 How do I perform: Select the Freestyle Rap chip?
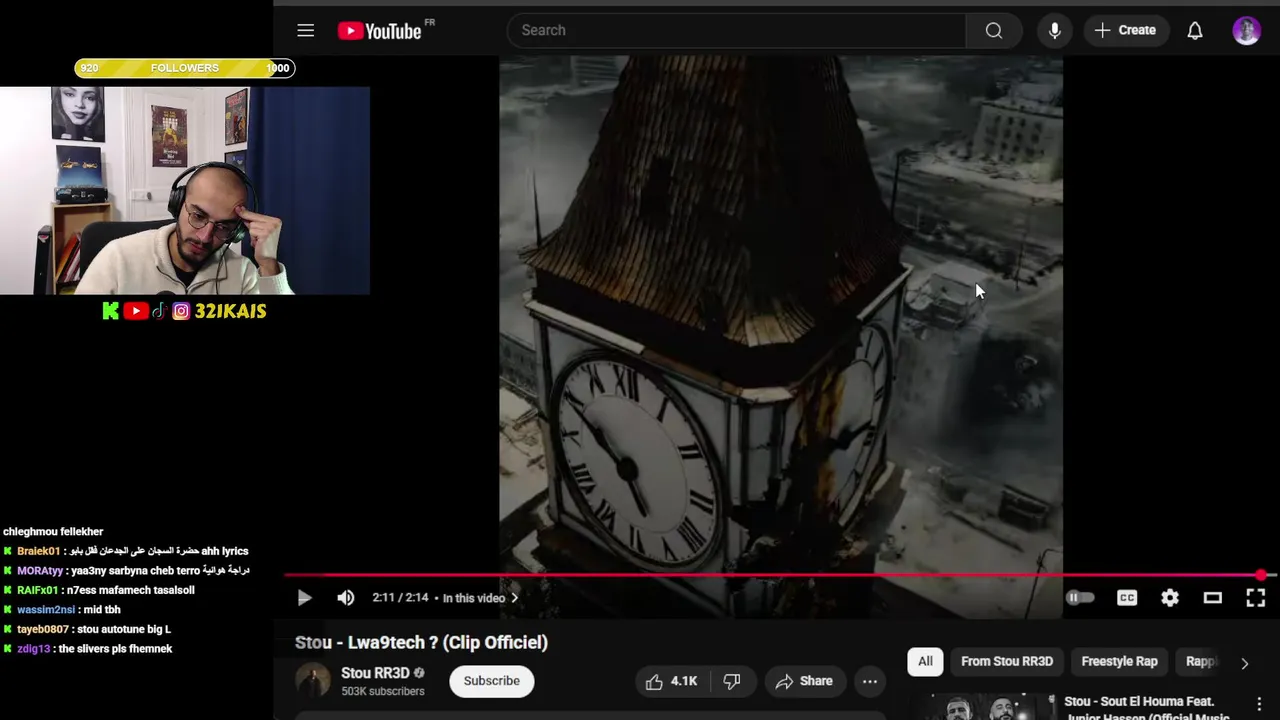1119,661
